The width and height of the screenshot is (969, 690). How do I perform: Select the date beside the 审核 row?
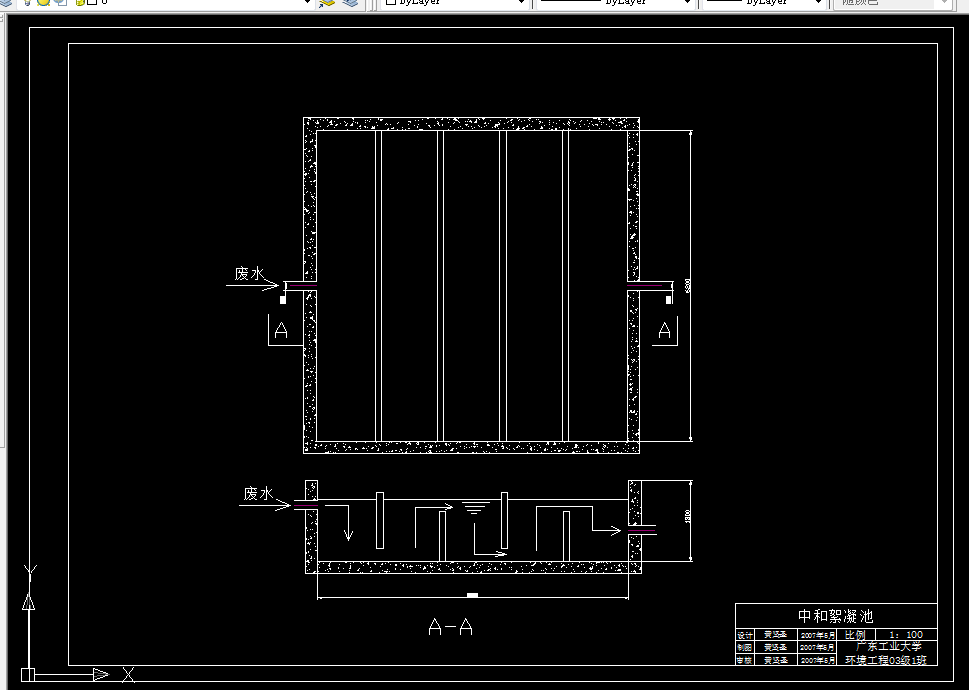tap(818, 660)
